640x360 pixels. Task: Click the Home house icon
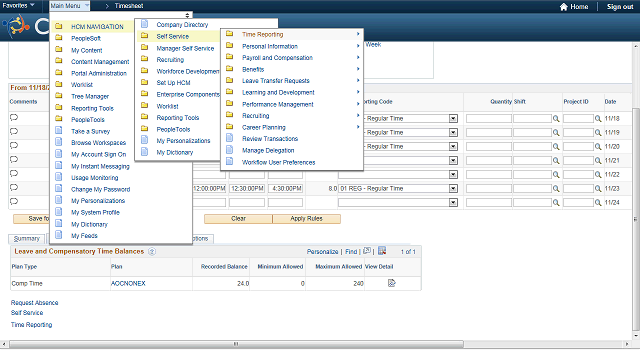pos(564,7)
